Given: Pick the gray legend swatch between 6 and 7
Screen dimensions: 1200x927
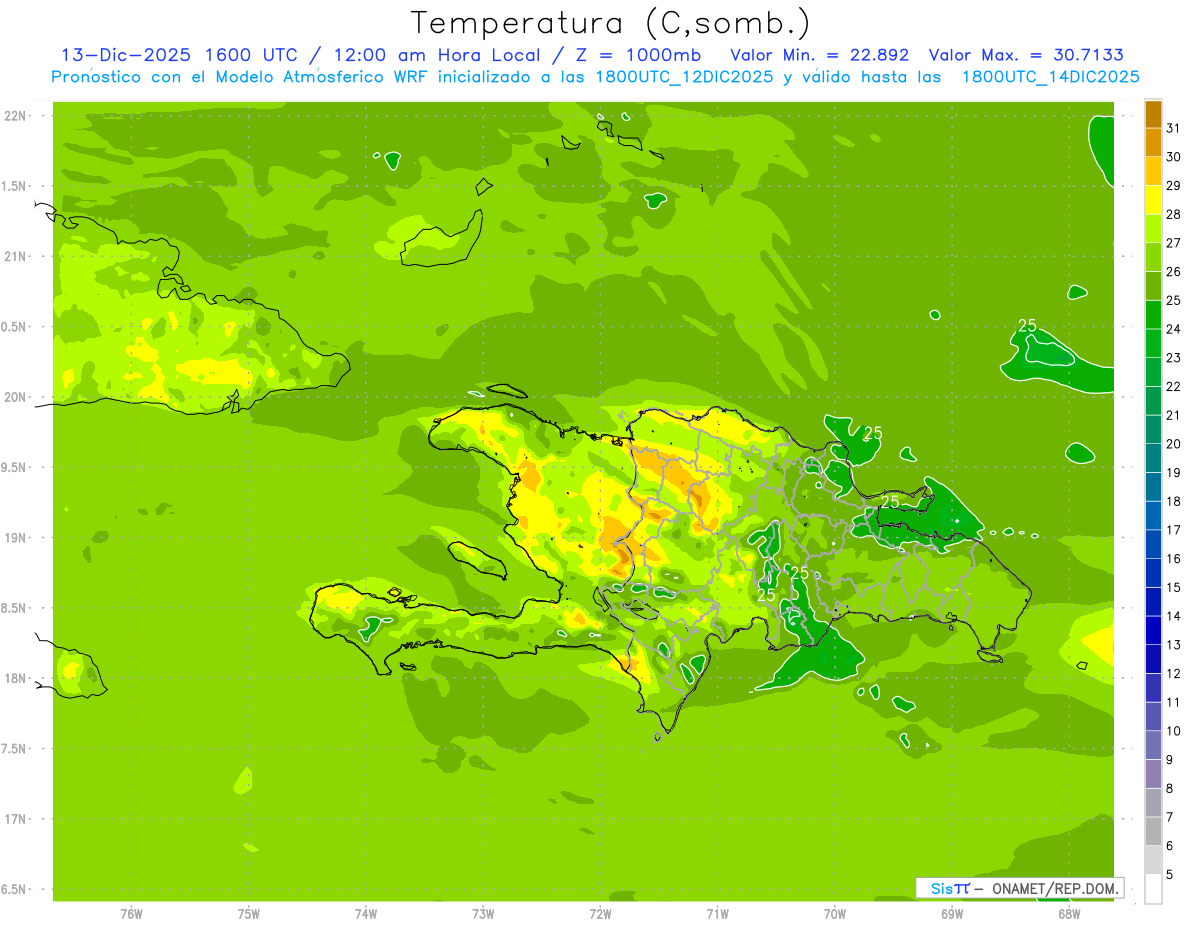Looking at the screenshot, I should [1153, 831].
